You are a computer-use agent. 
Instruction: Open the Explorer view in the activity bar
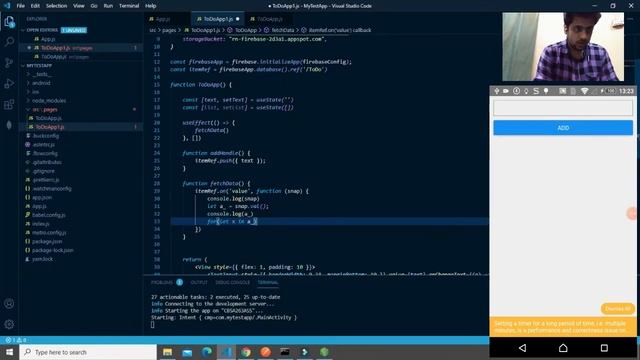click(x=9, y=21)
